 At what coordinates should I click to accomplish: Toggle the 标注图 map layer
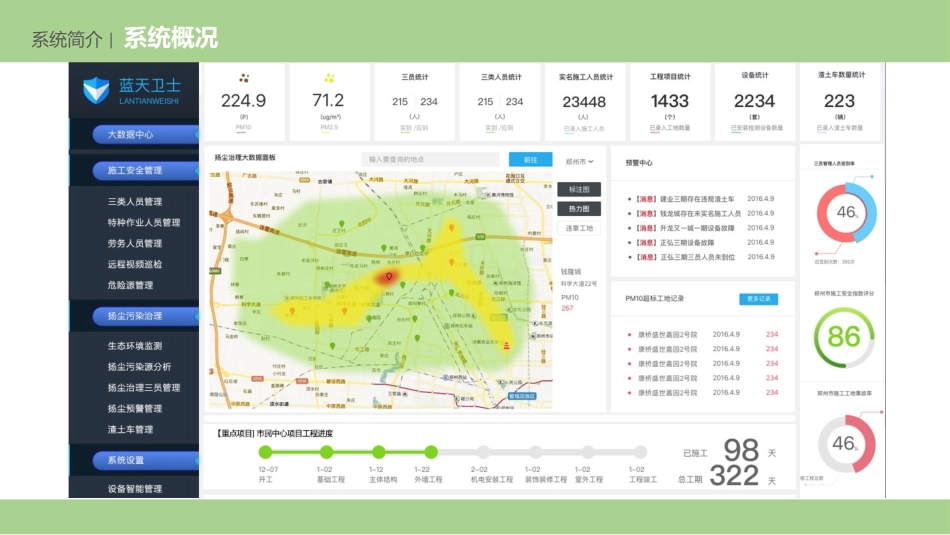tap(580, 189)
